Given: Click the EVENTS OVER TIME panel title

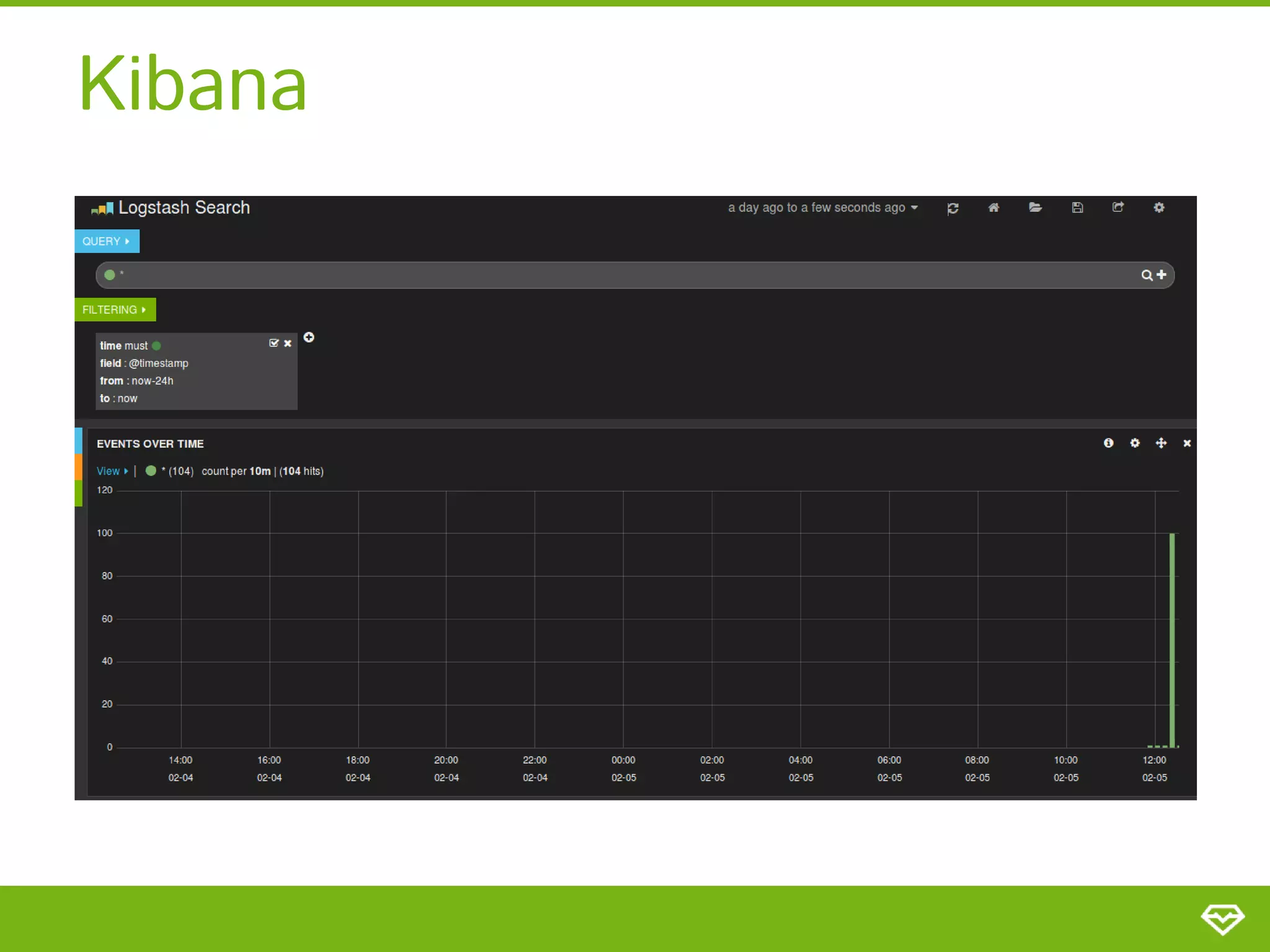Looking at the screenshot, I should [x=150, y=444].
